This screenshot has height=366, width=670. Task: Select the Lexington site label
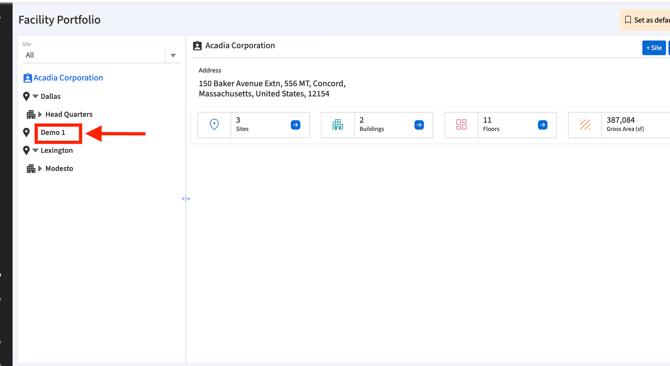pyautogui.click(x=57, y=151)
